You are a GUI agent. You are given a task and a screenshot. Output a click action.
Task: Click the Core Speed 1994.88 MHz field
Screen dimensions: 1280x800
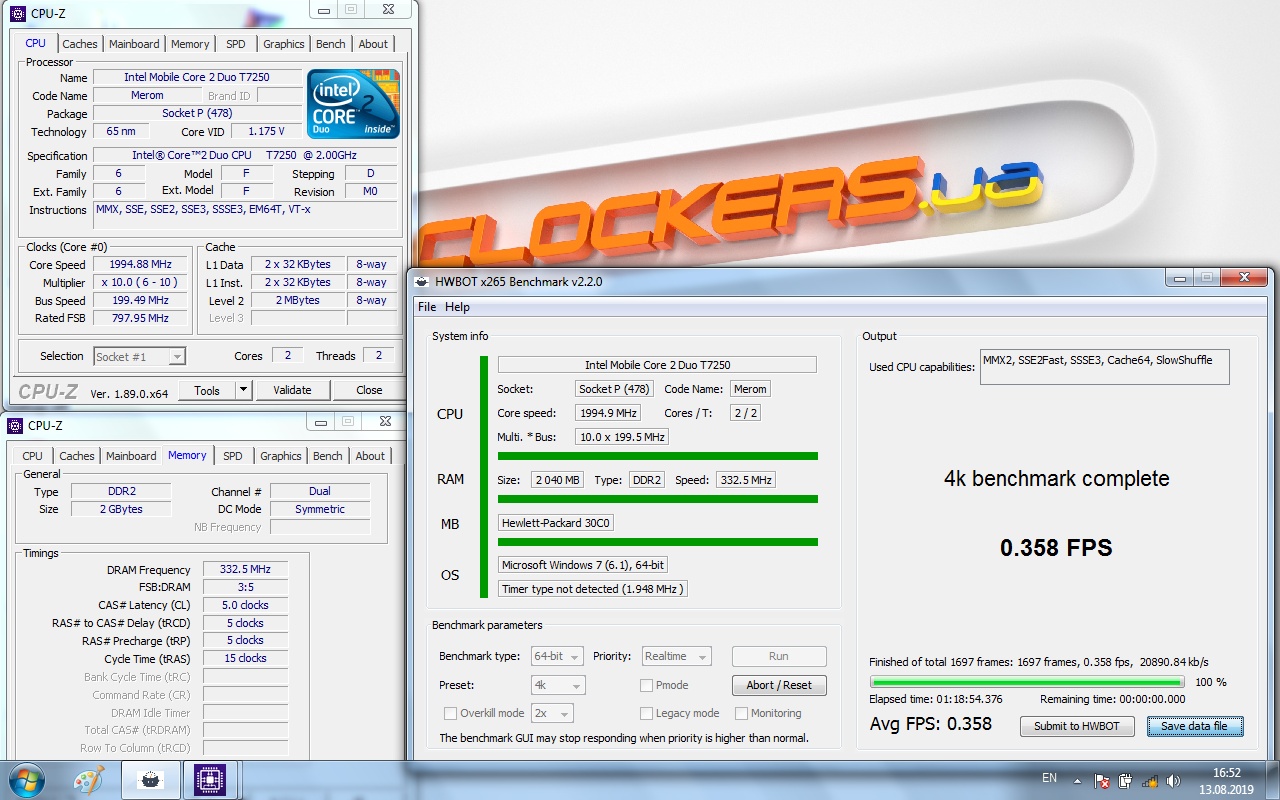click(141, 265)
